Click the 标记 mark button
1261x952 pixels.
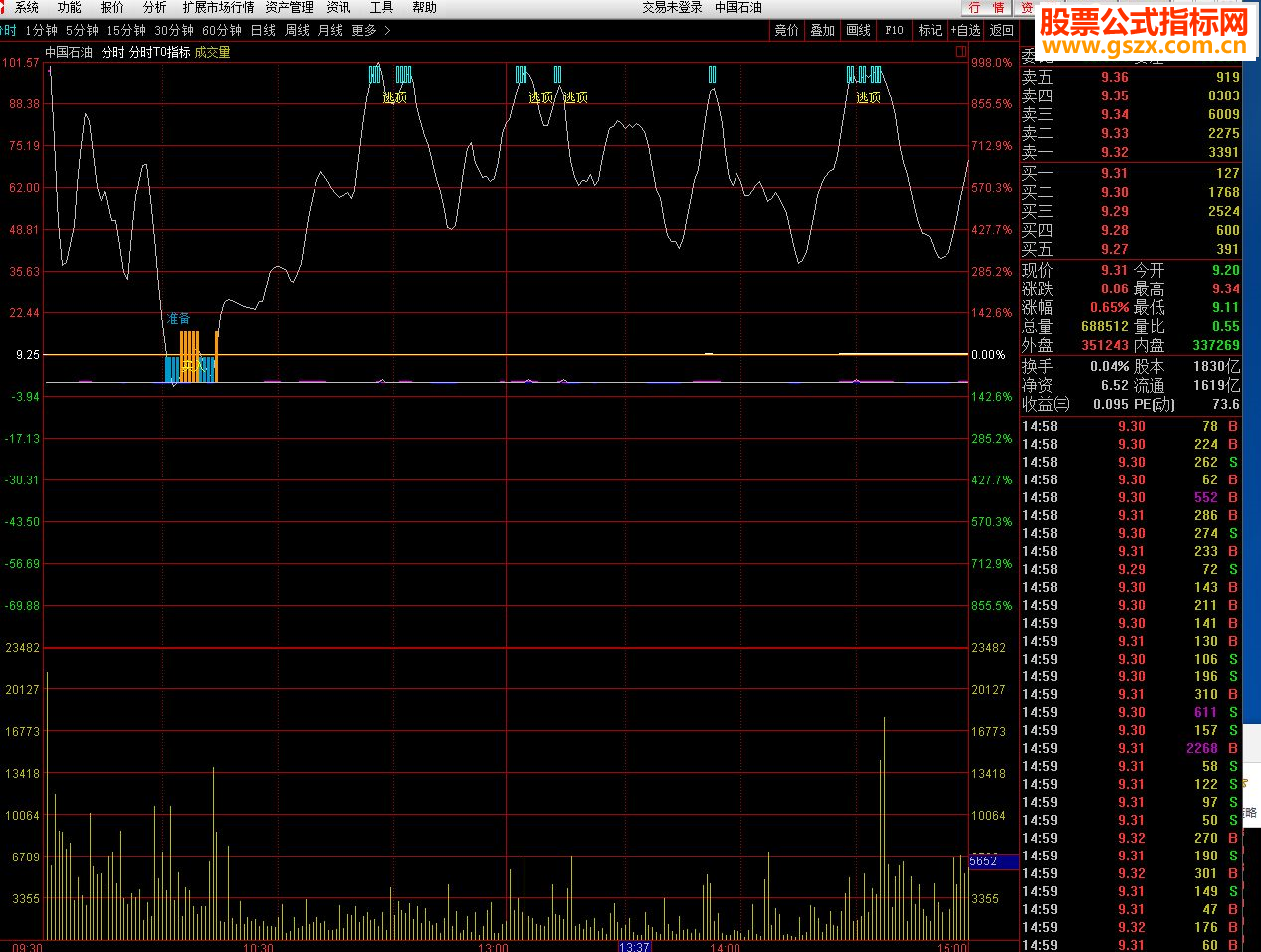tap(930, 31)
